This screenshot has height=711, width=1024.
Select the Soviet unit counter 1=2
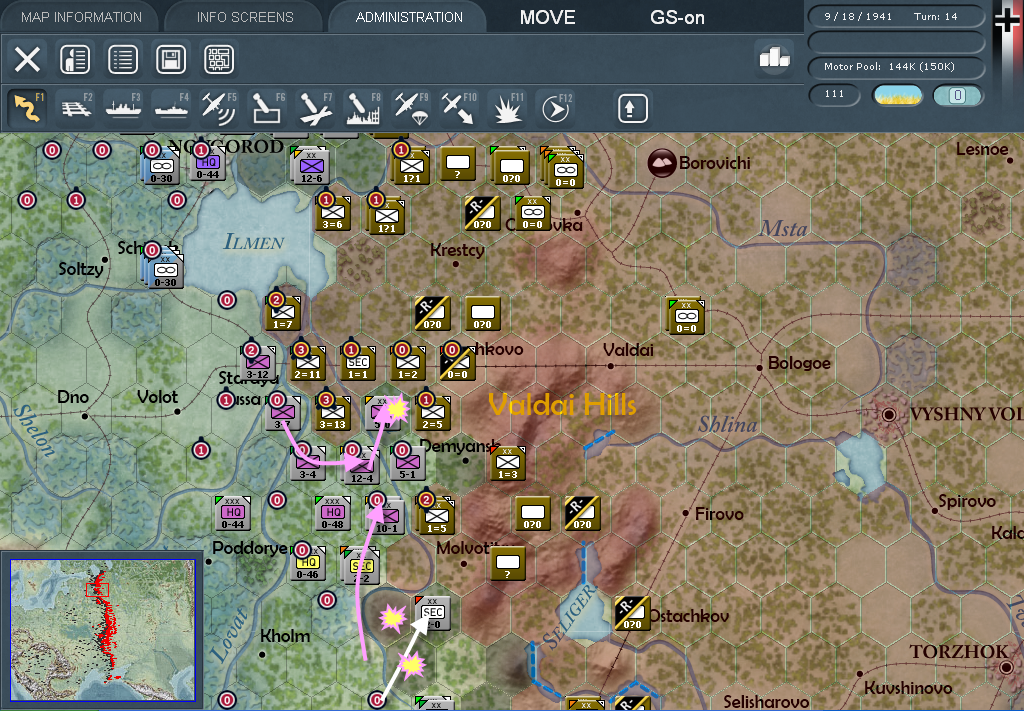click(408, 363)
